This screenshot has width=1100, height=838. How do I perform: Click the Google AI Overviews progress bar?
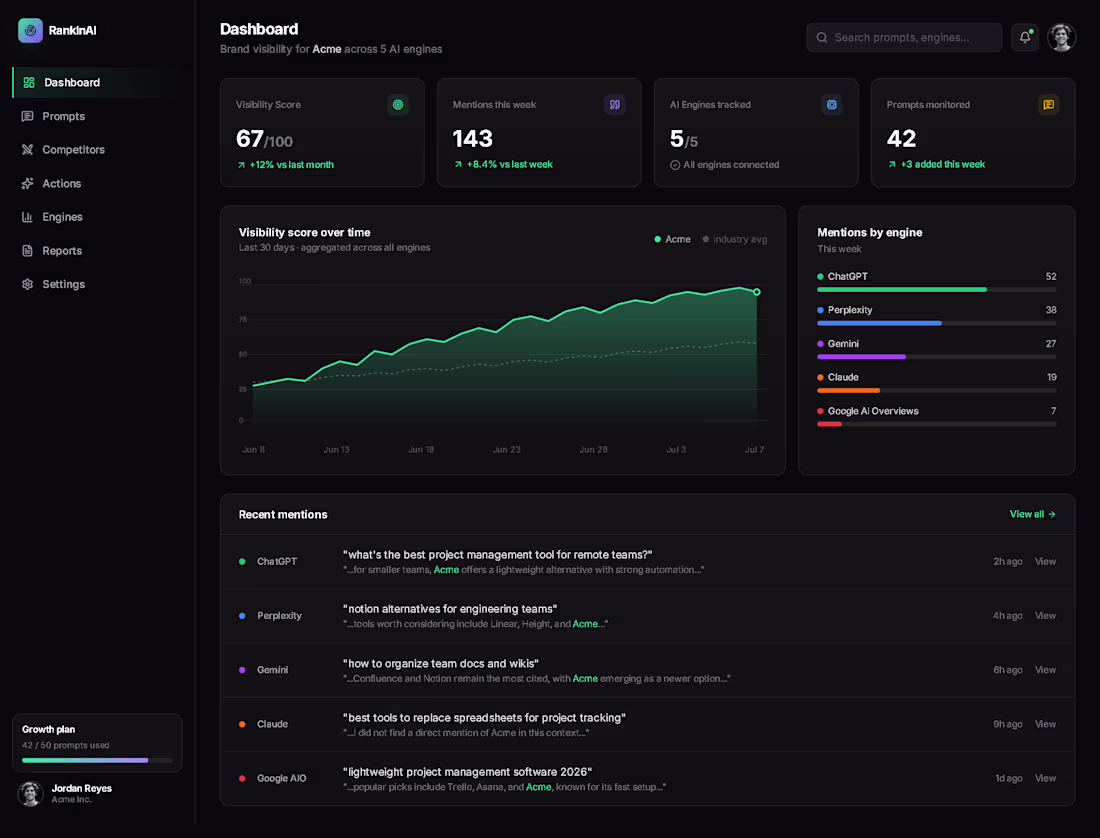point(937,424)
